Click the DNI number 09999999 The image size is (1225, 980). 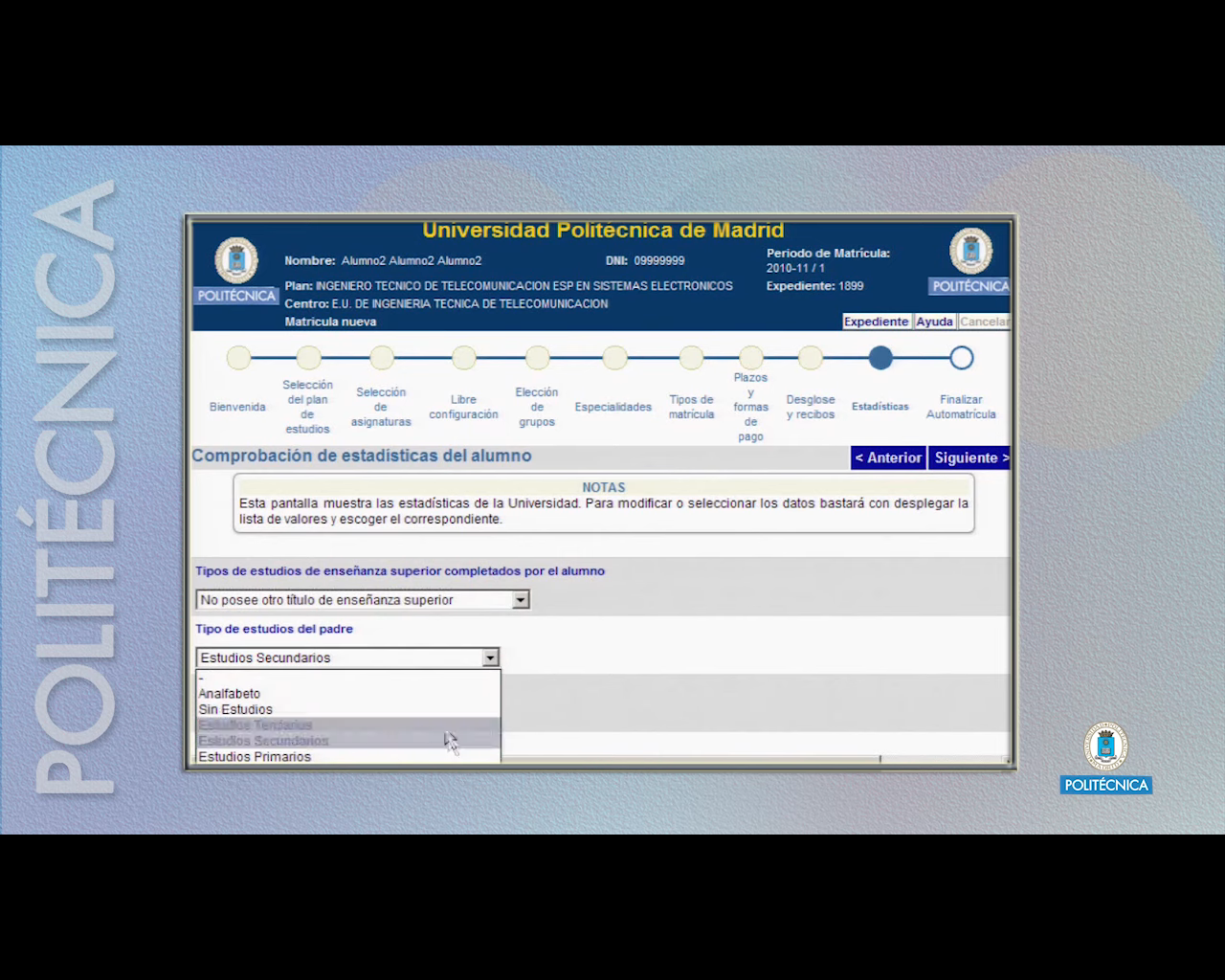click(659, 260)
